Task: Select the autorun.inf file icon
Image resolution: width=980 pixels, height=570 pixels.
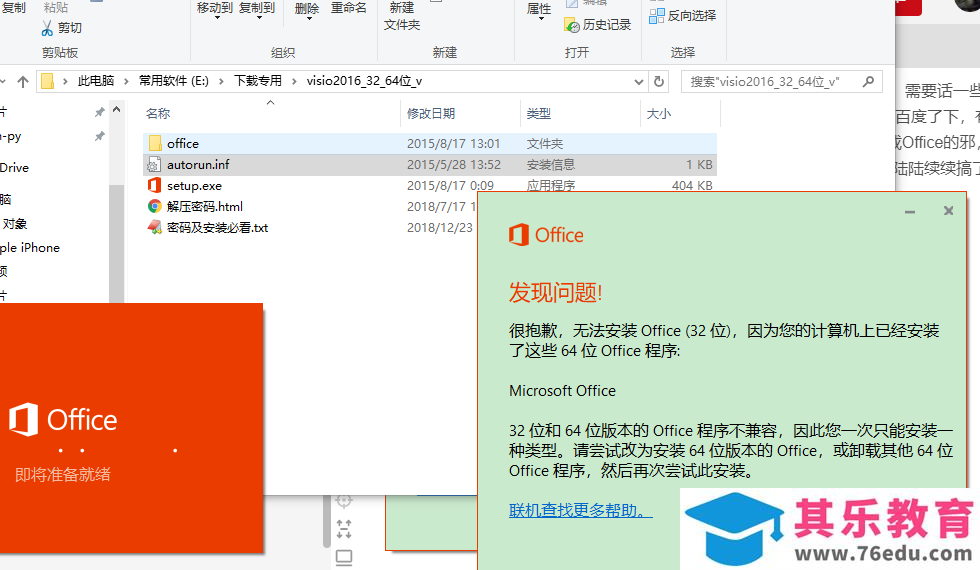Action: pos(154,165)
